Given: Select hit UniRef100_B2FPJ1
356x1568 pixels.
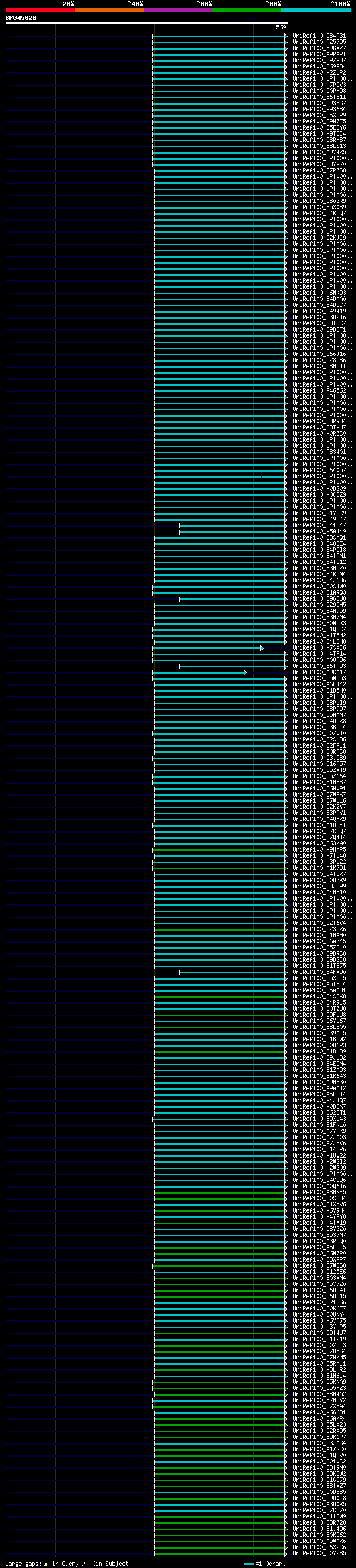Looking at the screenshot, I should [x=319, y=746].
